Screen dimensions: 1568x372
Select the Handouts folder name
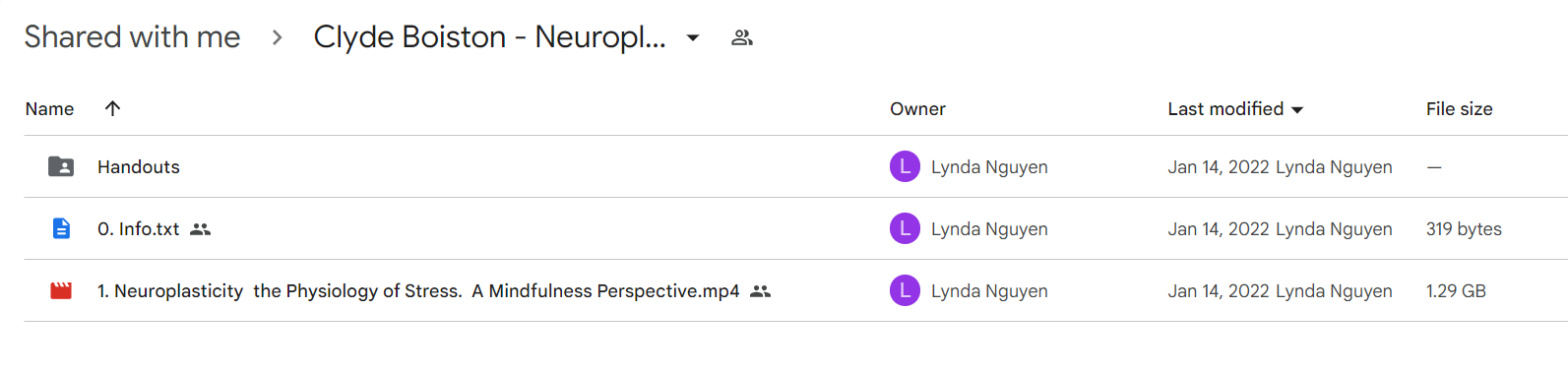[x=139, y=166]
